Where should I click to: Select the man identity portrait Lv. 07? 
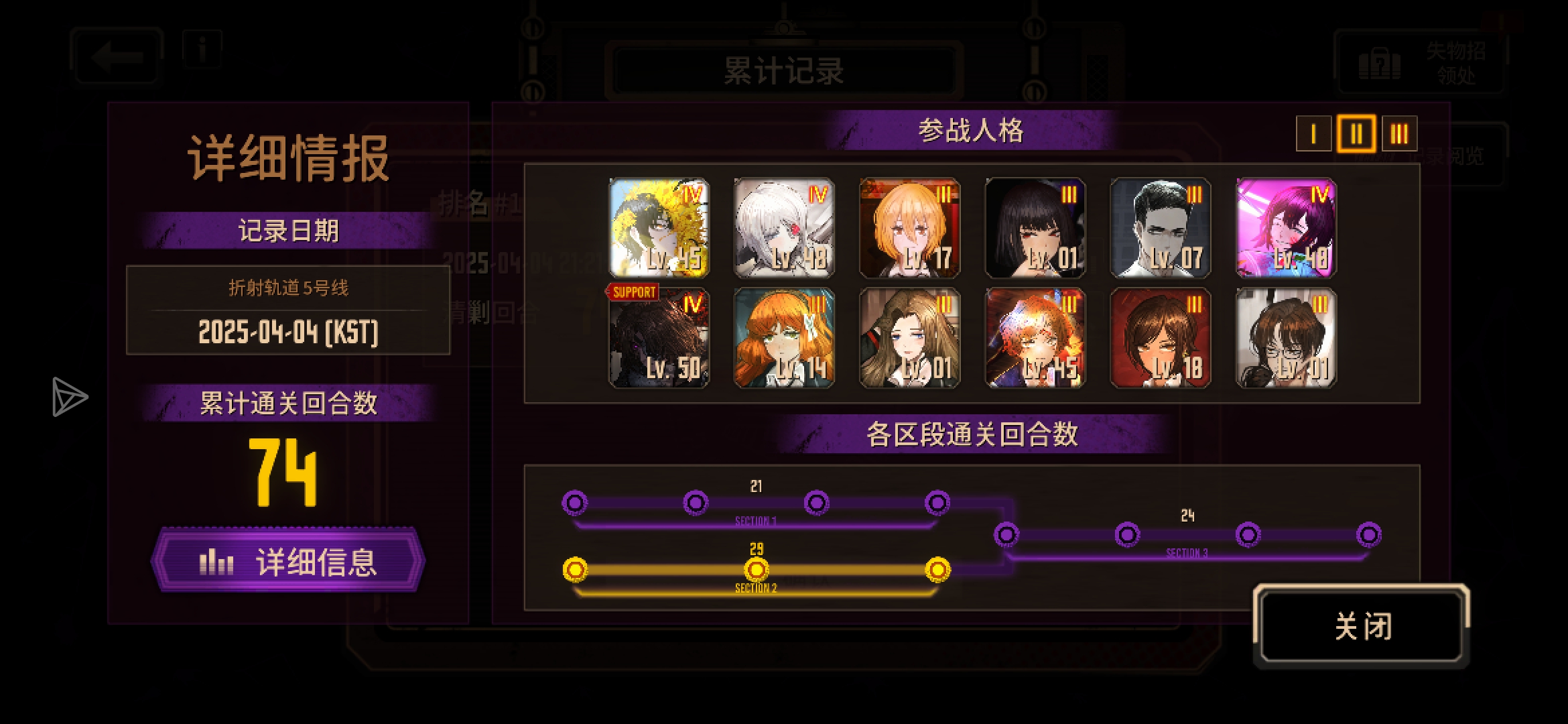point(1161,228)
